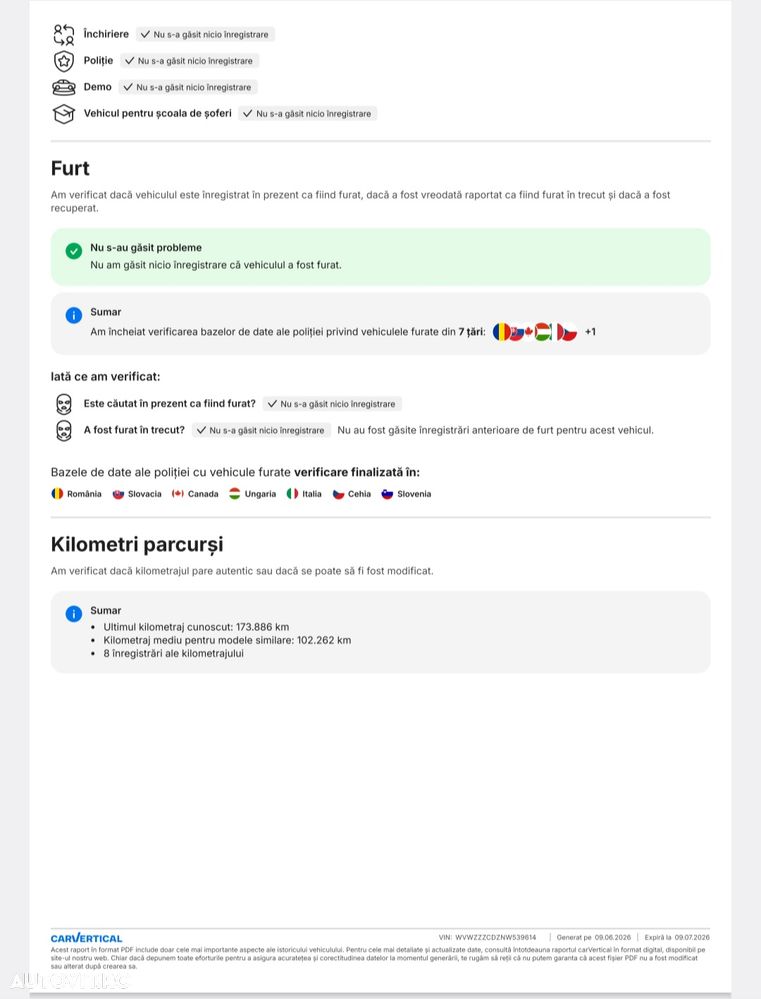Image resolution: width=761 pixels, height=999 pixels.
Task: Click the 'A fost furat în trecut' check badge
Action: 261,431
